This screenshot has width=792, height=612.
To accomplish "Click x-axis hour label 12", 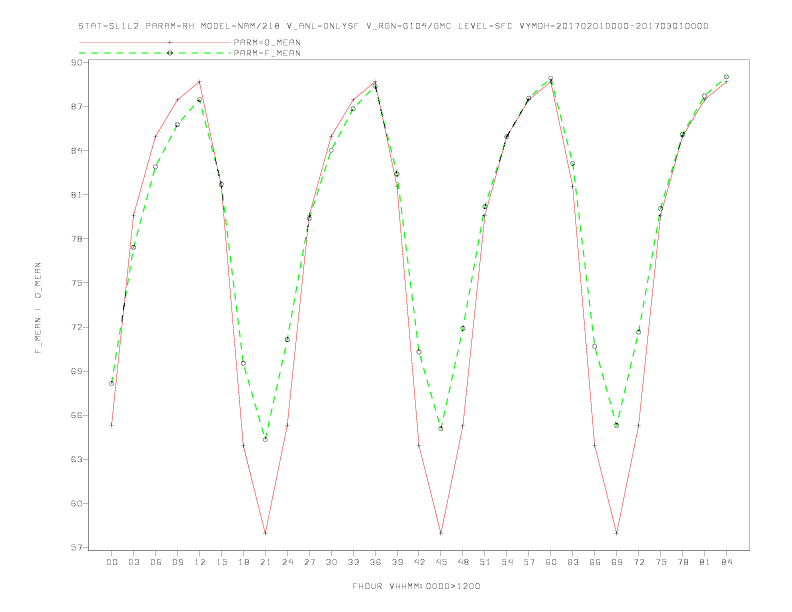I will pos(200,562).
